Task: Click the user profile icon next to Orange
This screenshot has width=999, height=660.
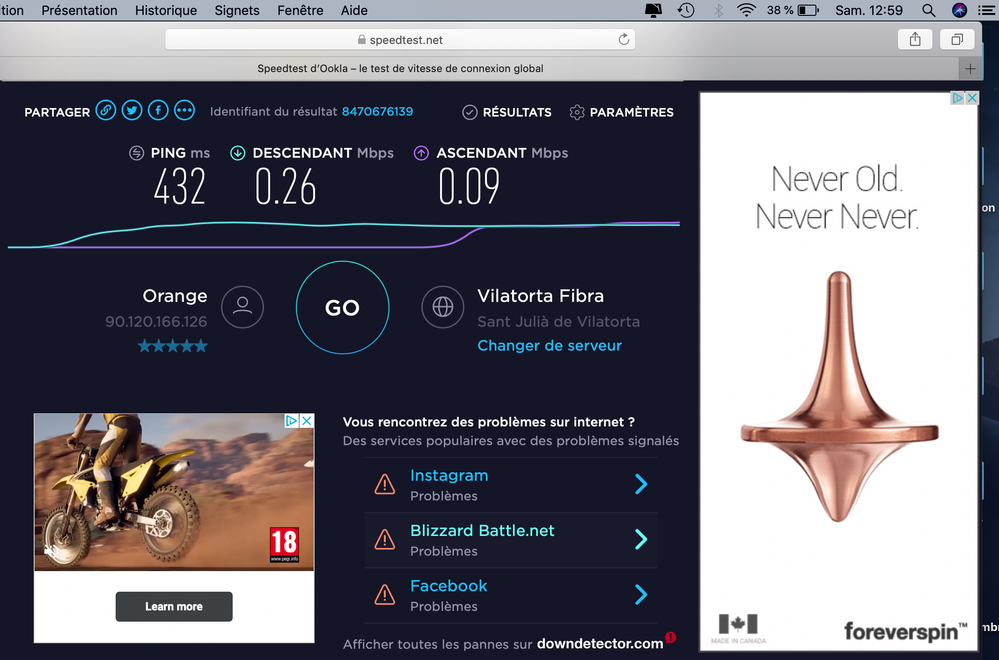Action: [242, 307]
